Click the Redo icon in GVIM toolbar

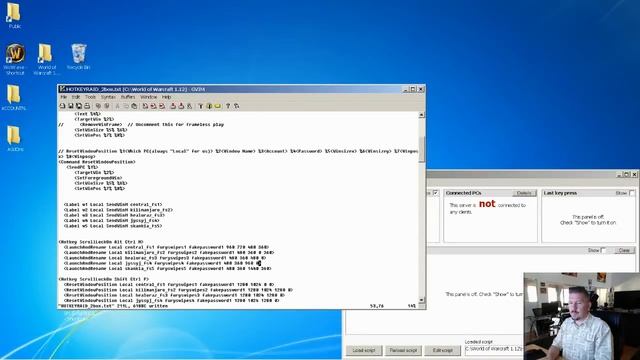click(107, 106)
